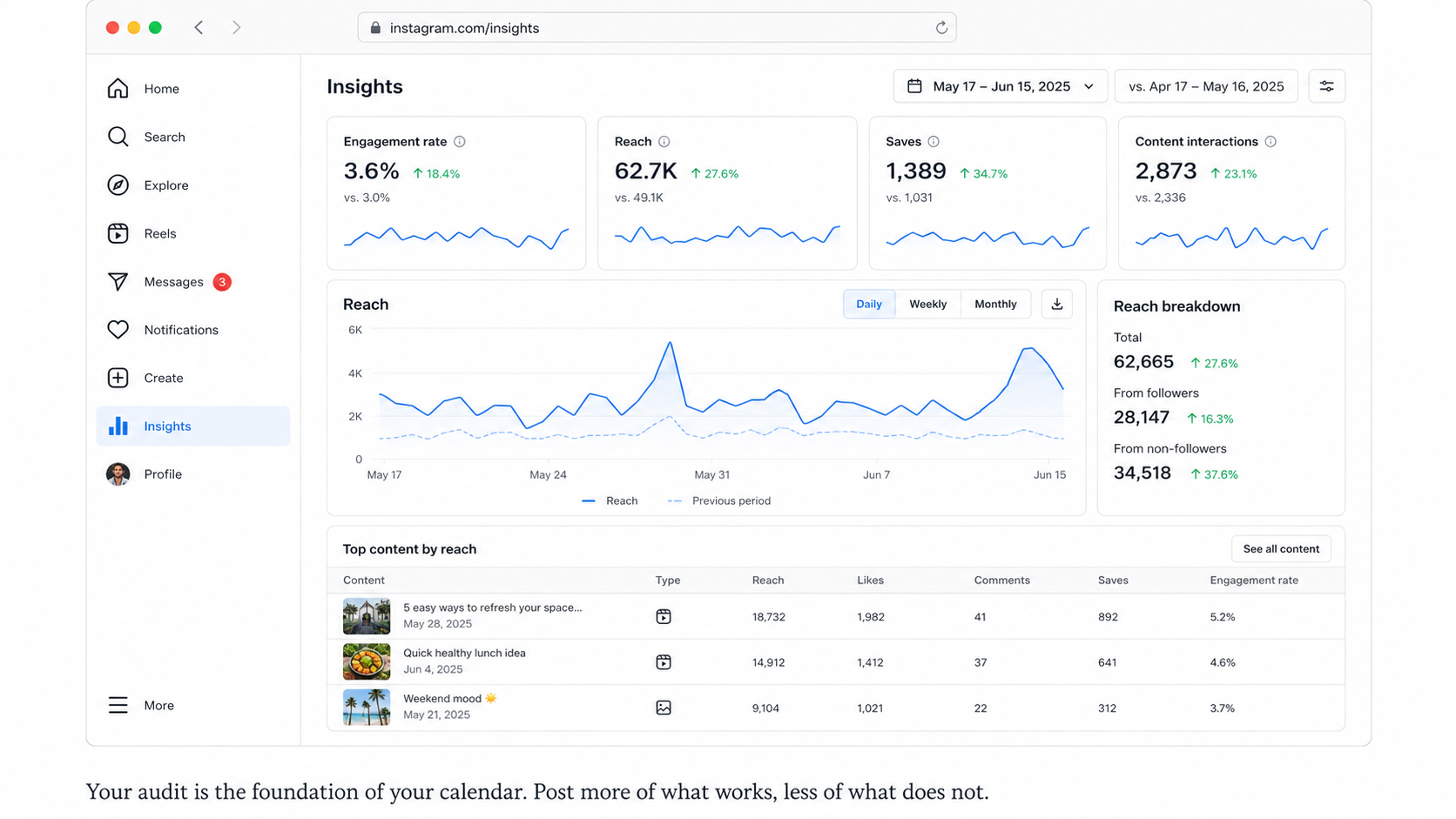Open Messages via the paper plane icon

pyautogui.click(x=118, y=282)
